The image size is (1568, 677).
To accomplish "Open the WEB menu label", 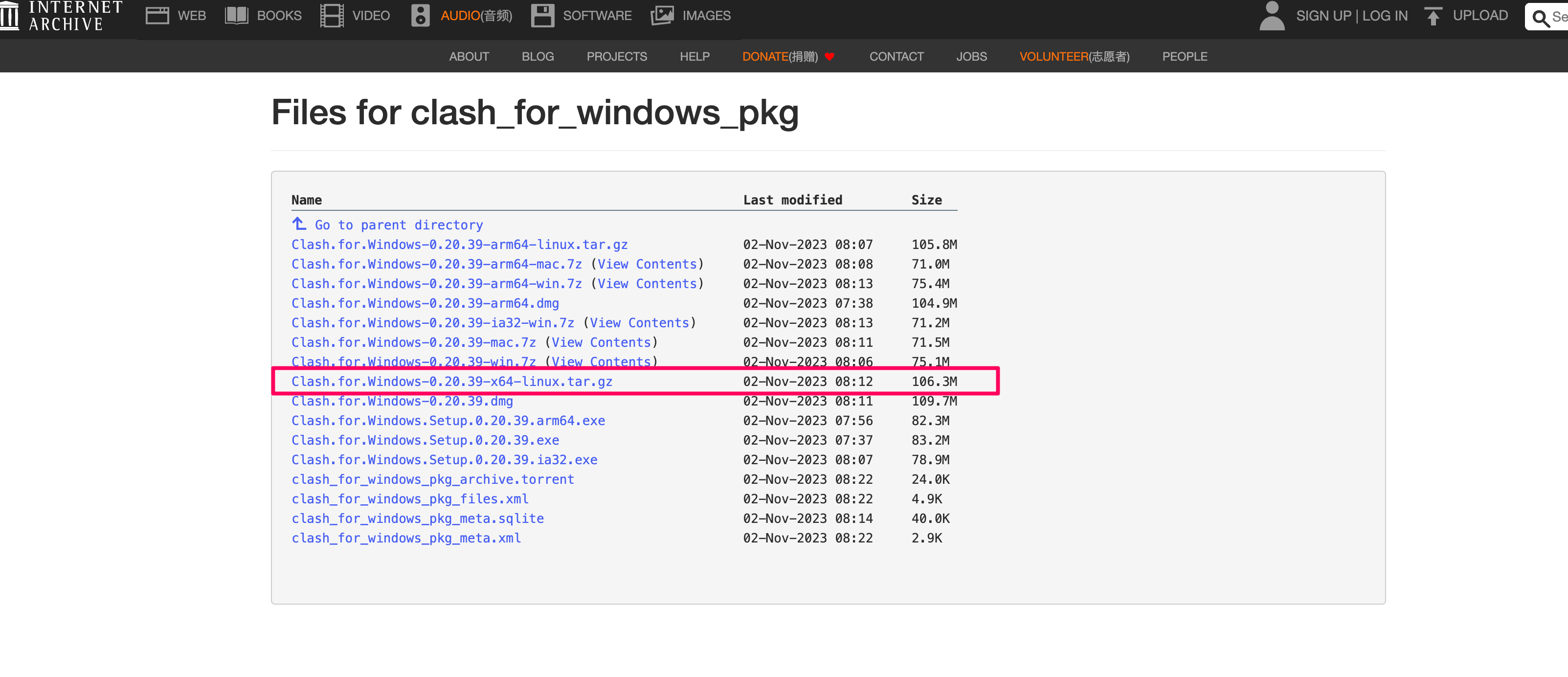I will (192, 15).
